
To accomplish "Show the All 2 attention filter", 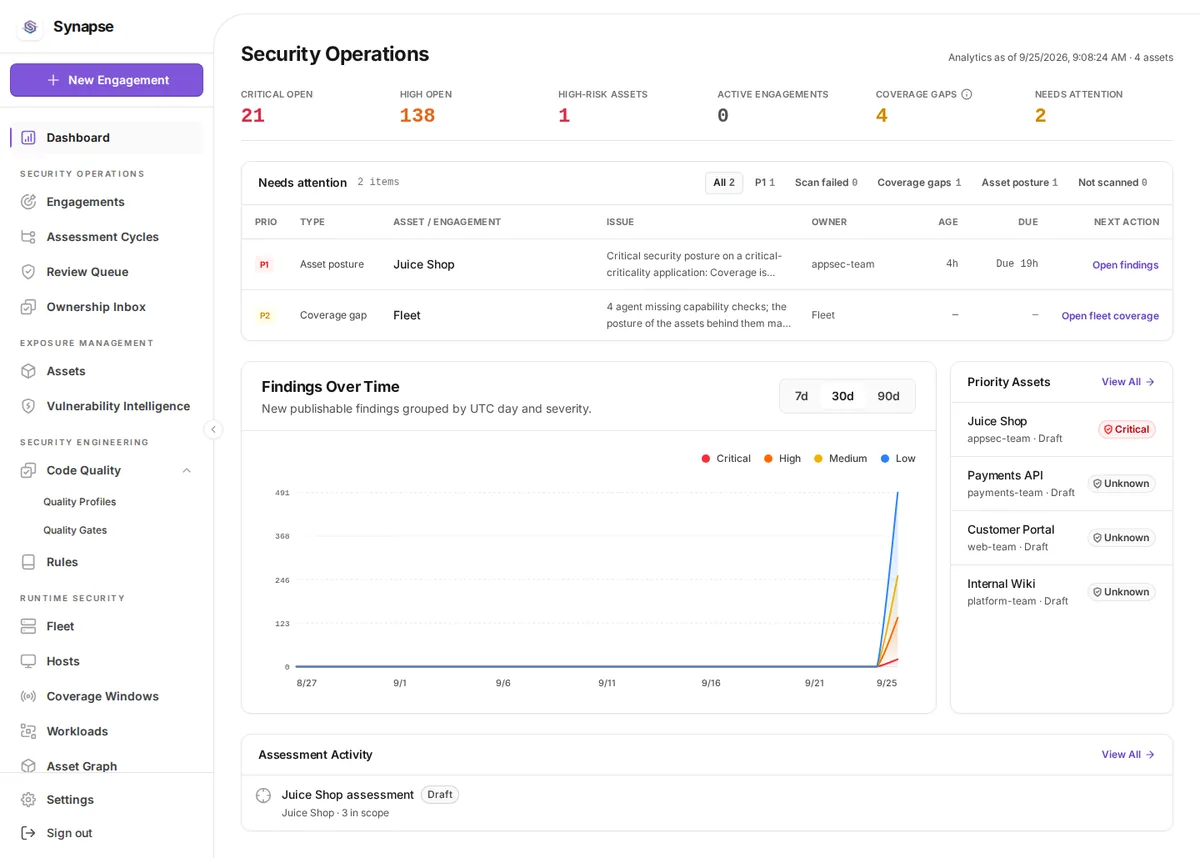I will [724, 183].
